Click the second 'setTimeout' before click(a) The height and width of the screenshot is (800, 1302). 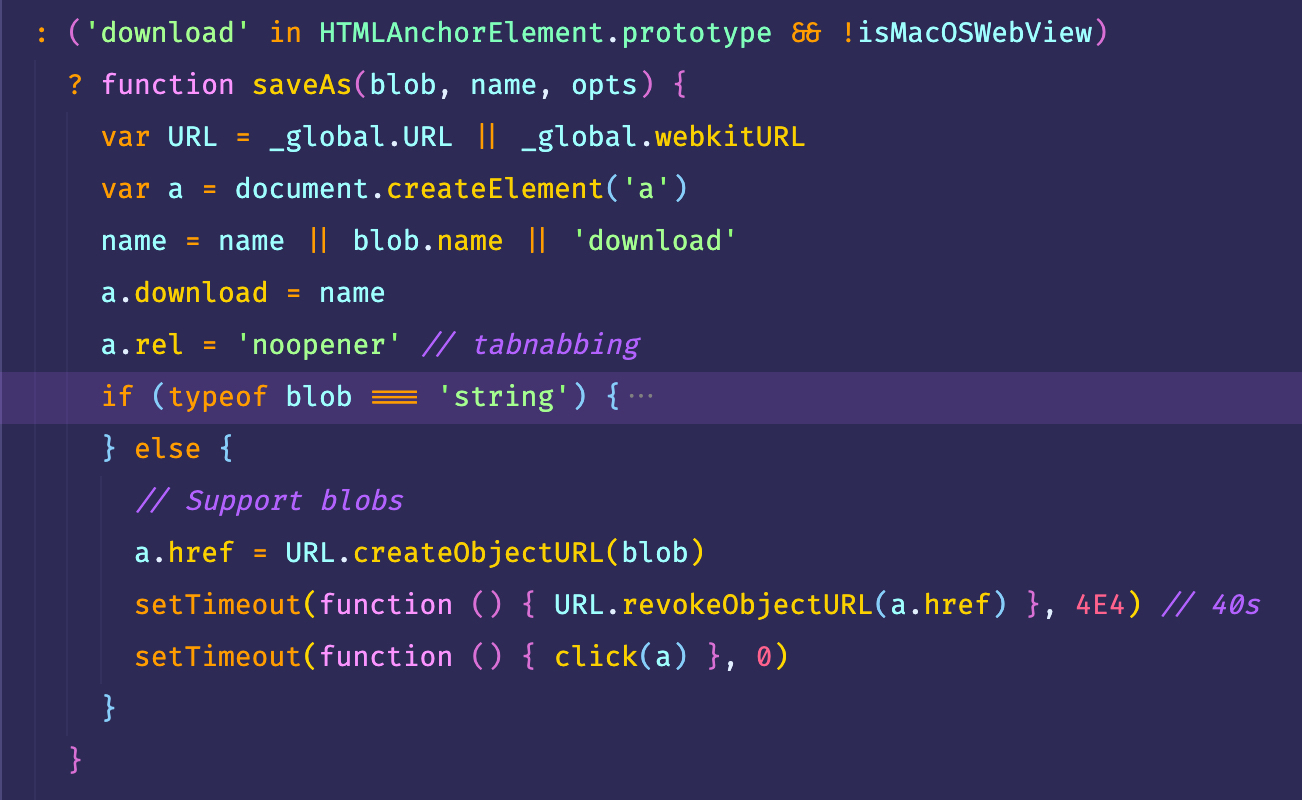pos(218,657)
